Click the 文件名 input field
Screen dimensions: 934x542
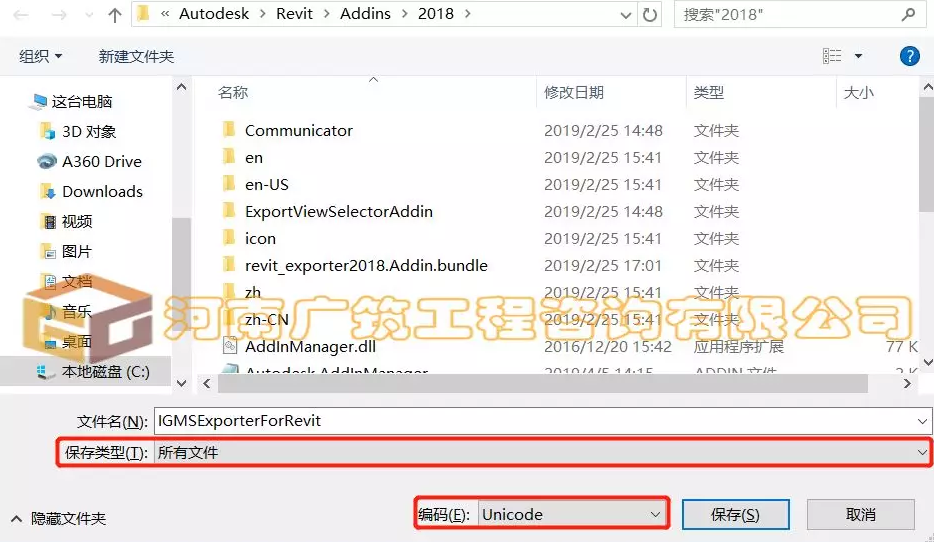(543, 421)
